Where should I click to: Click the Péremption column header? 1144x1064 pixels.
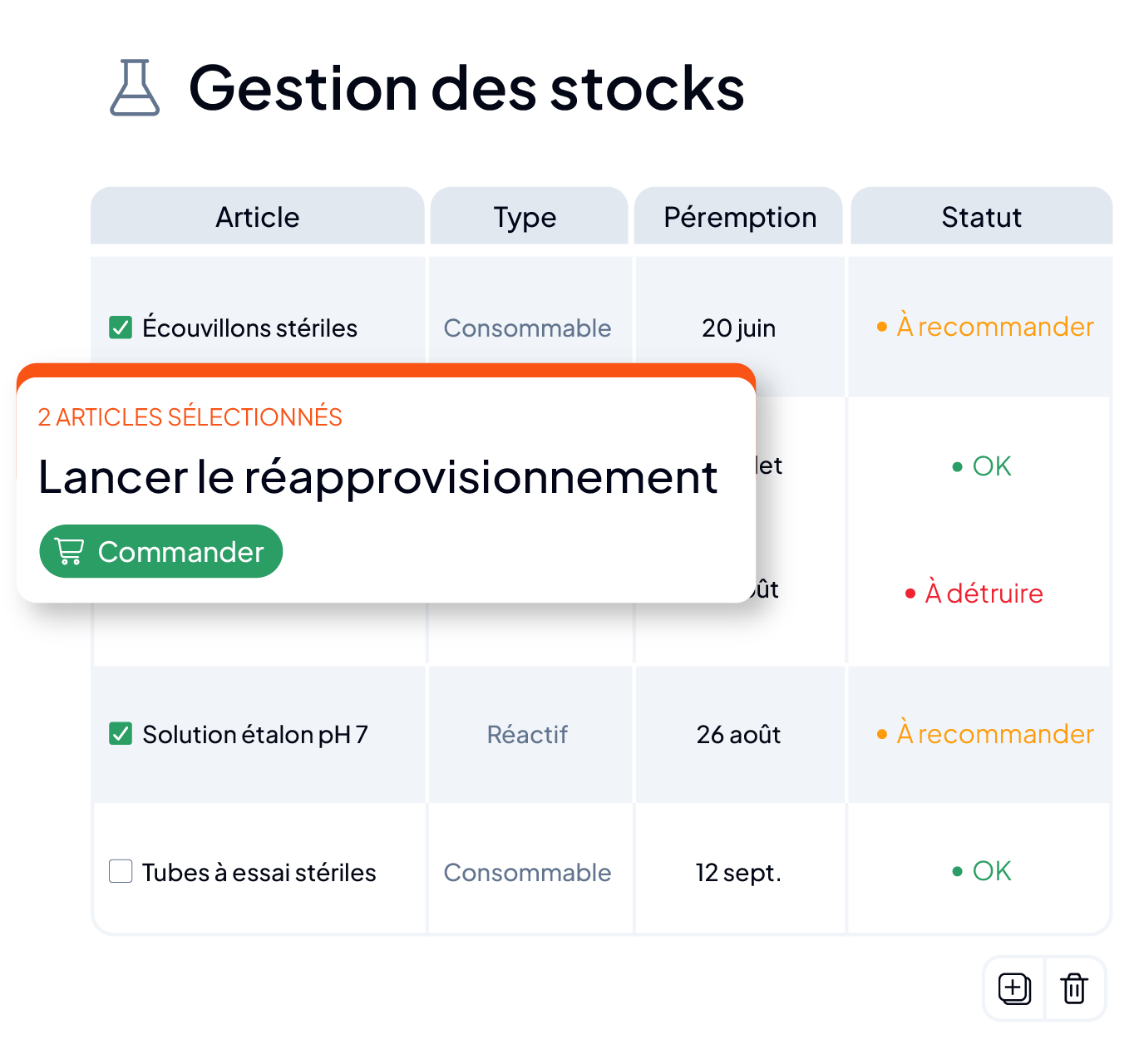(738, 216)
